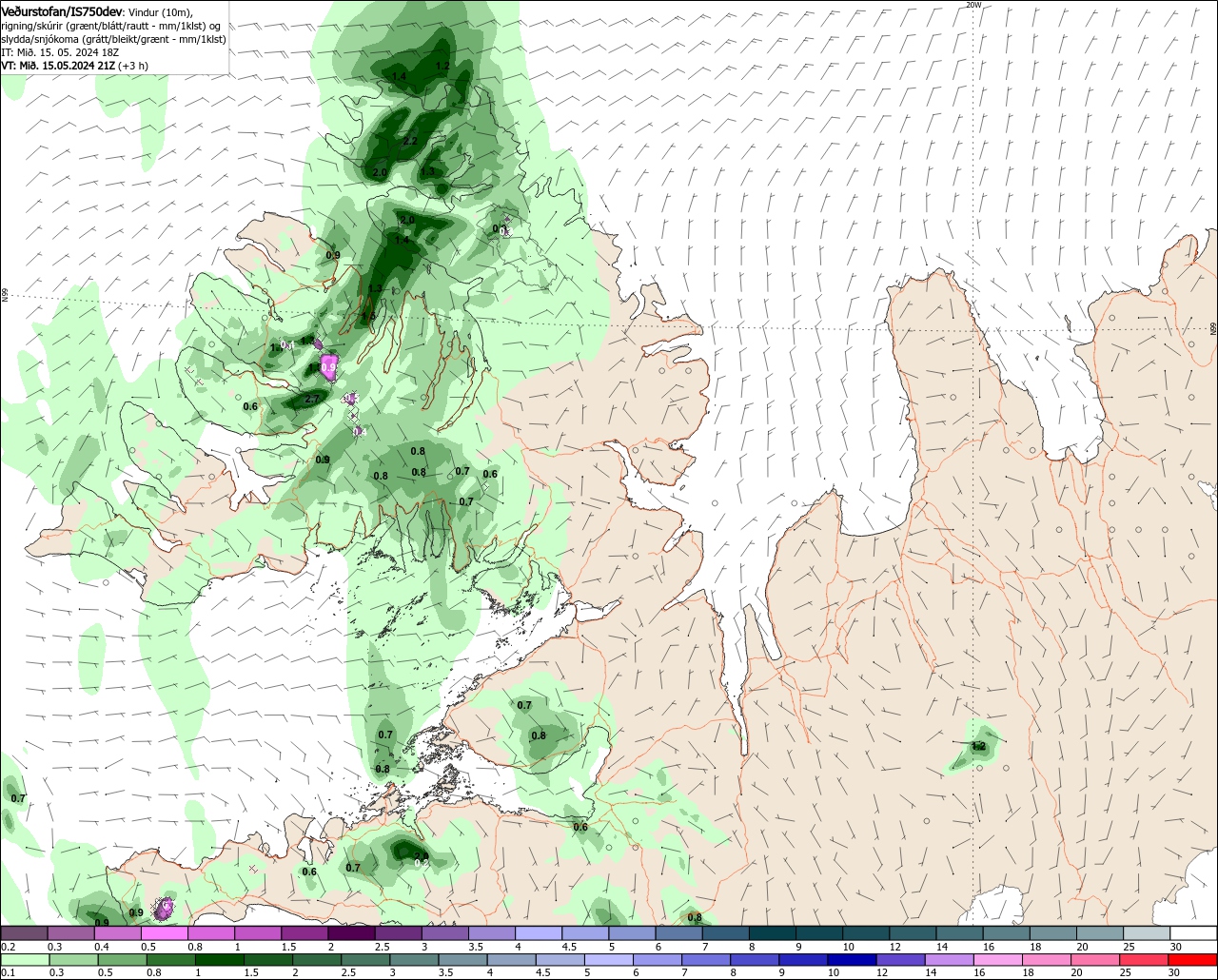The height and width of the screenshot is (980, 1218).
Task: Click the 2.5 swatch in the lower rain legend row
Action: point(366,960)
